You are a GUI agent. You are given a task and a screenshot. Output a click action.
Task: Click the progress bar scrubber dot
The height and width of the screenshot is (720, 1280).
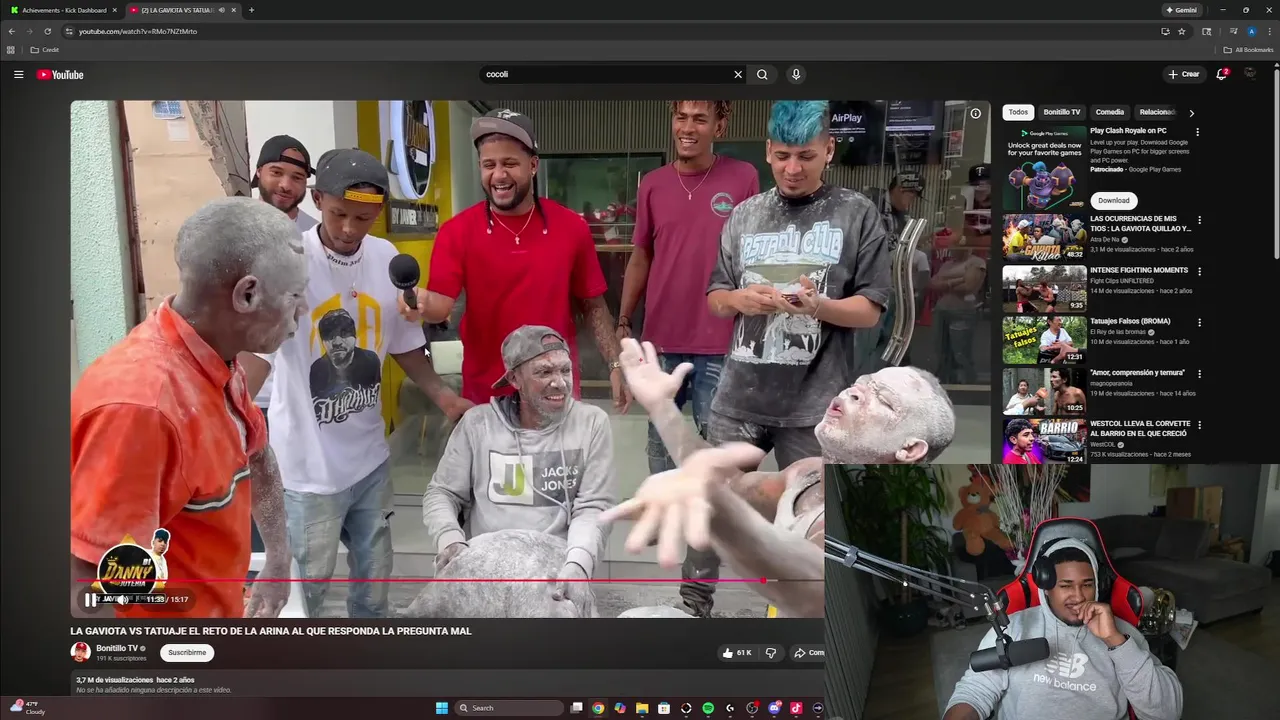(x=764, y=580)
